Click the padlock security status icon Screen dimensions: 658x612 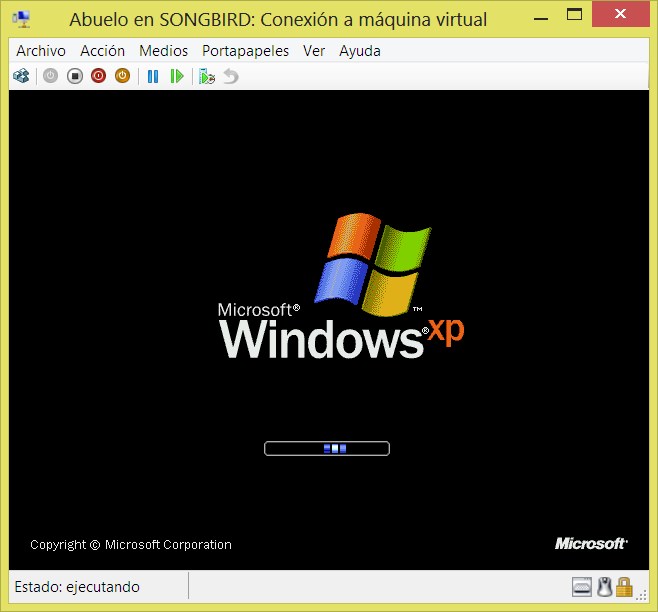(624, 587)
